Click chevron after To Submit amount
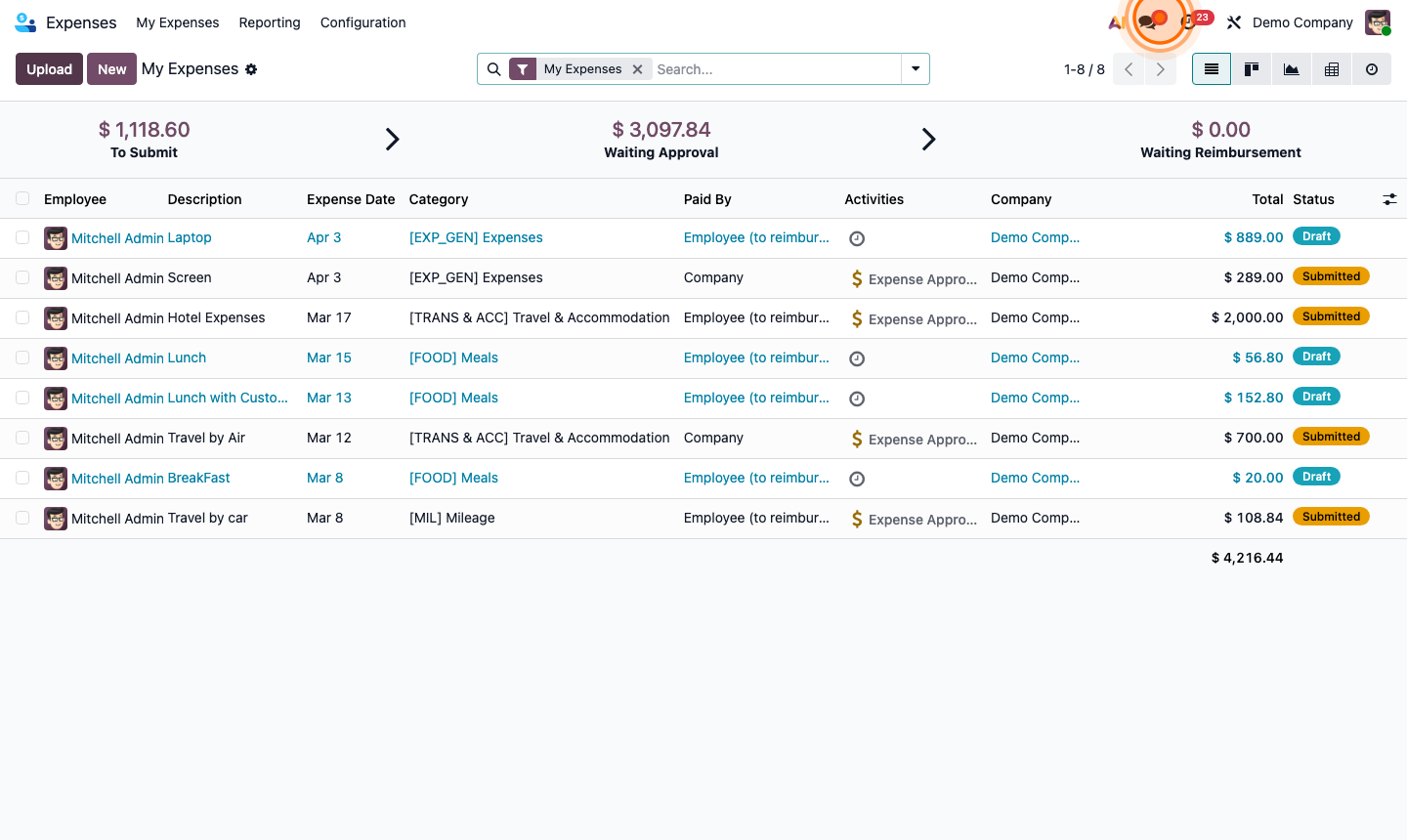The width and height of the screenshot is (1407, 840). pos(392,140)
